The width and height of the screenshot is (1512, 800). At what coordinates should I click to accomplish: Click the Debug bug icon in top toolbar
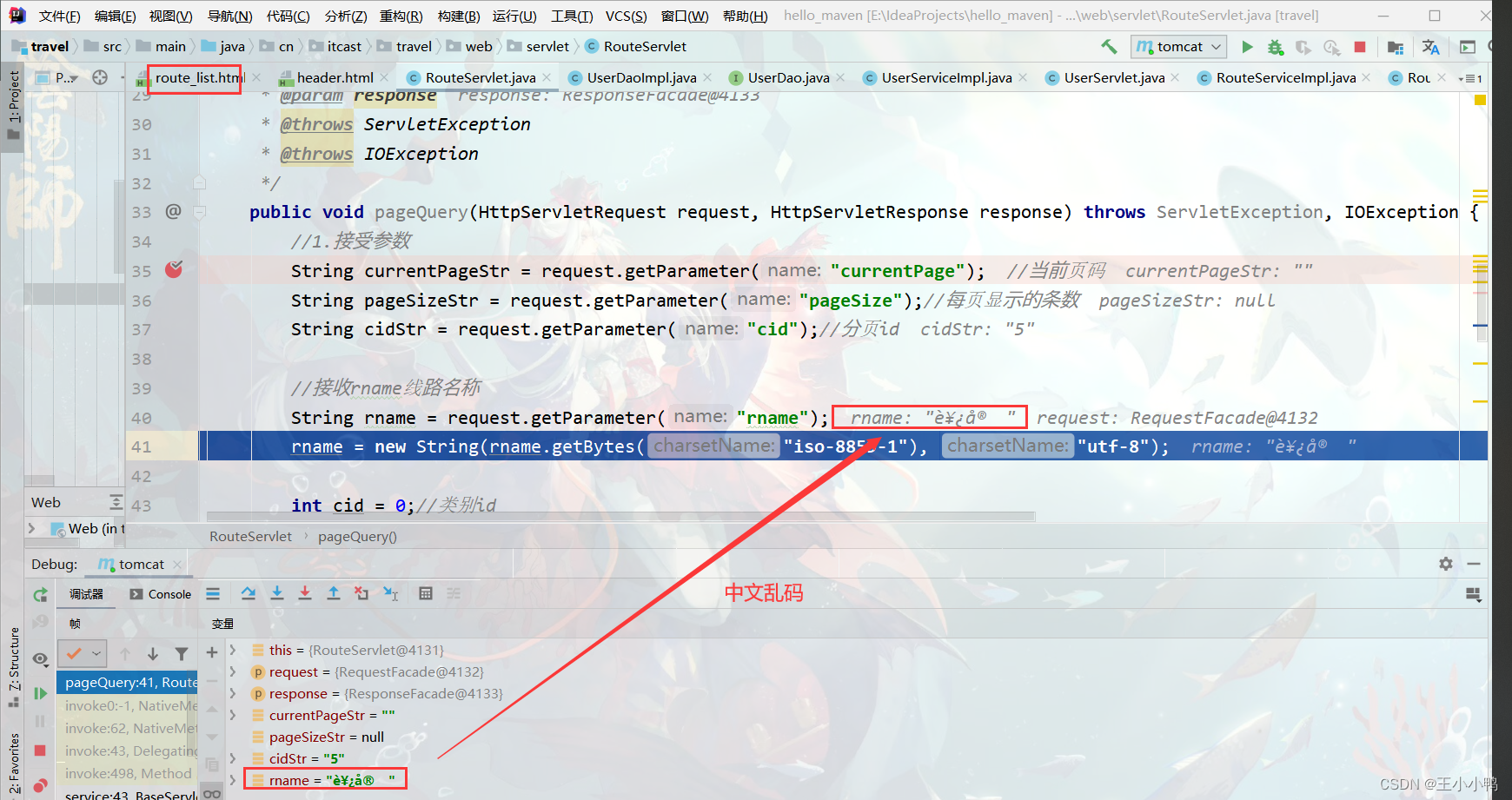click(x=1275, y=47)
